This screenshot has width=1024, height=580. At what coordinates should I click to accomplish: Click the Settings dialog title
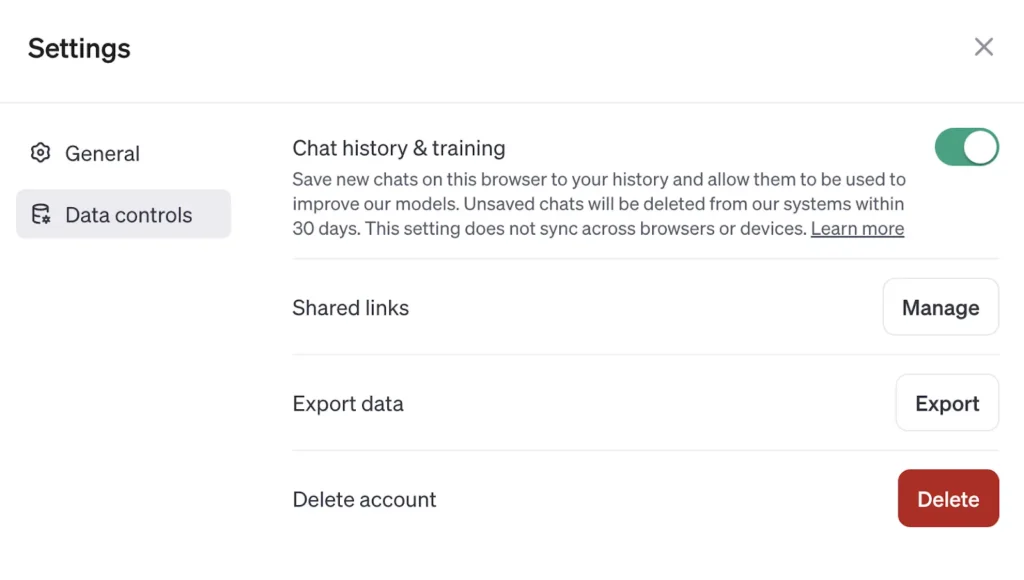click(79, 48)
